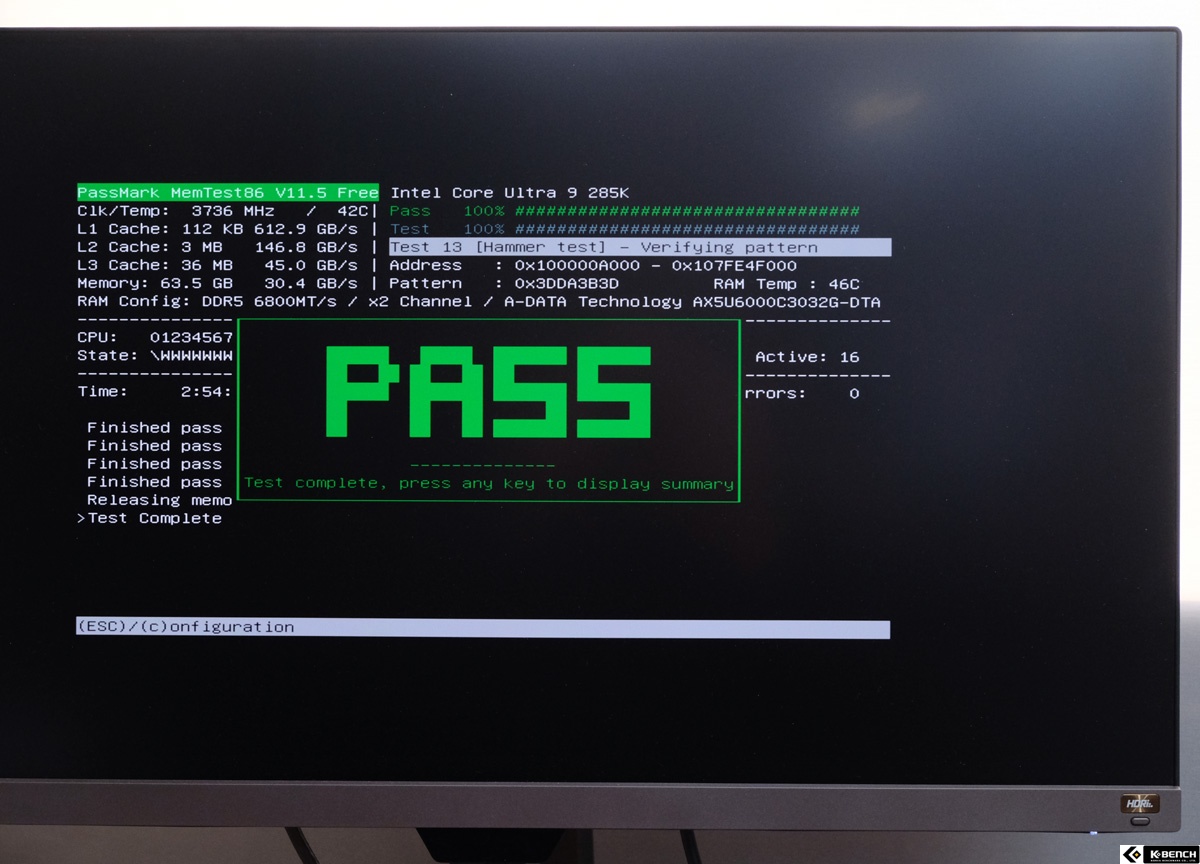
Task: Click the Clk/Temp 3736 MHz reading
Action: tap(225, 211)
